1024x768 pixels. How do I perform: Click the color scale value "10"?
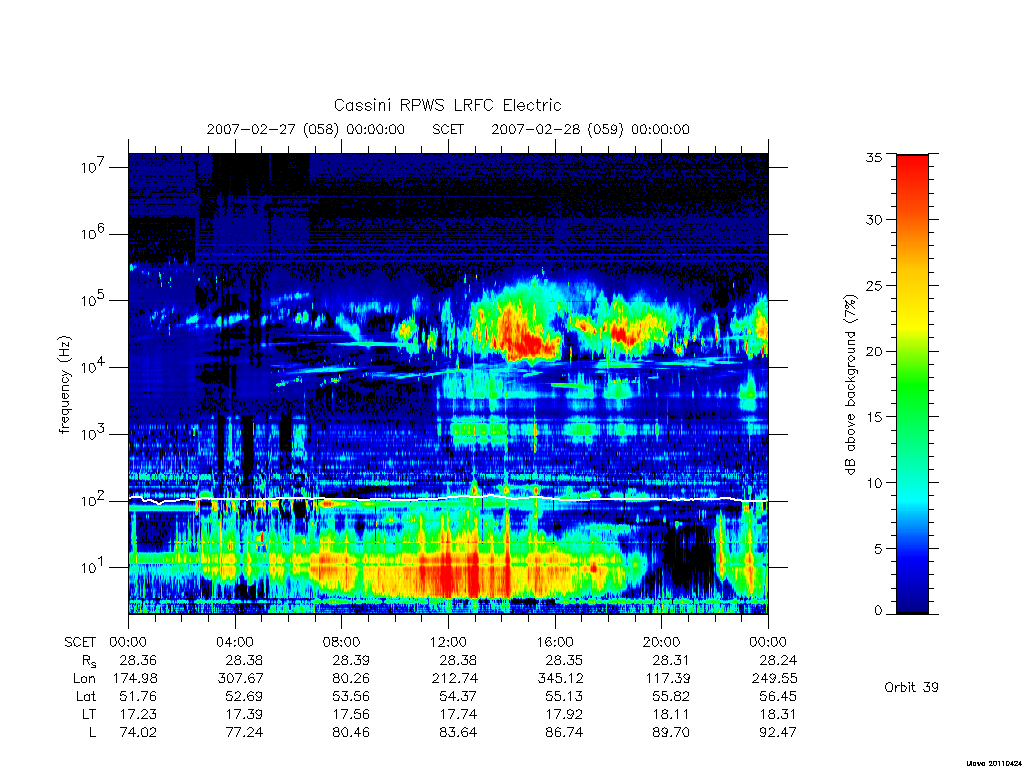click(873, 483)
